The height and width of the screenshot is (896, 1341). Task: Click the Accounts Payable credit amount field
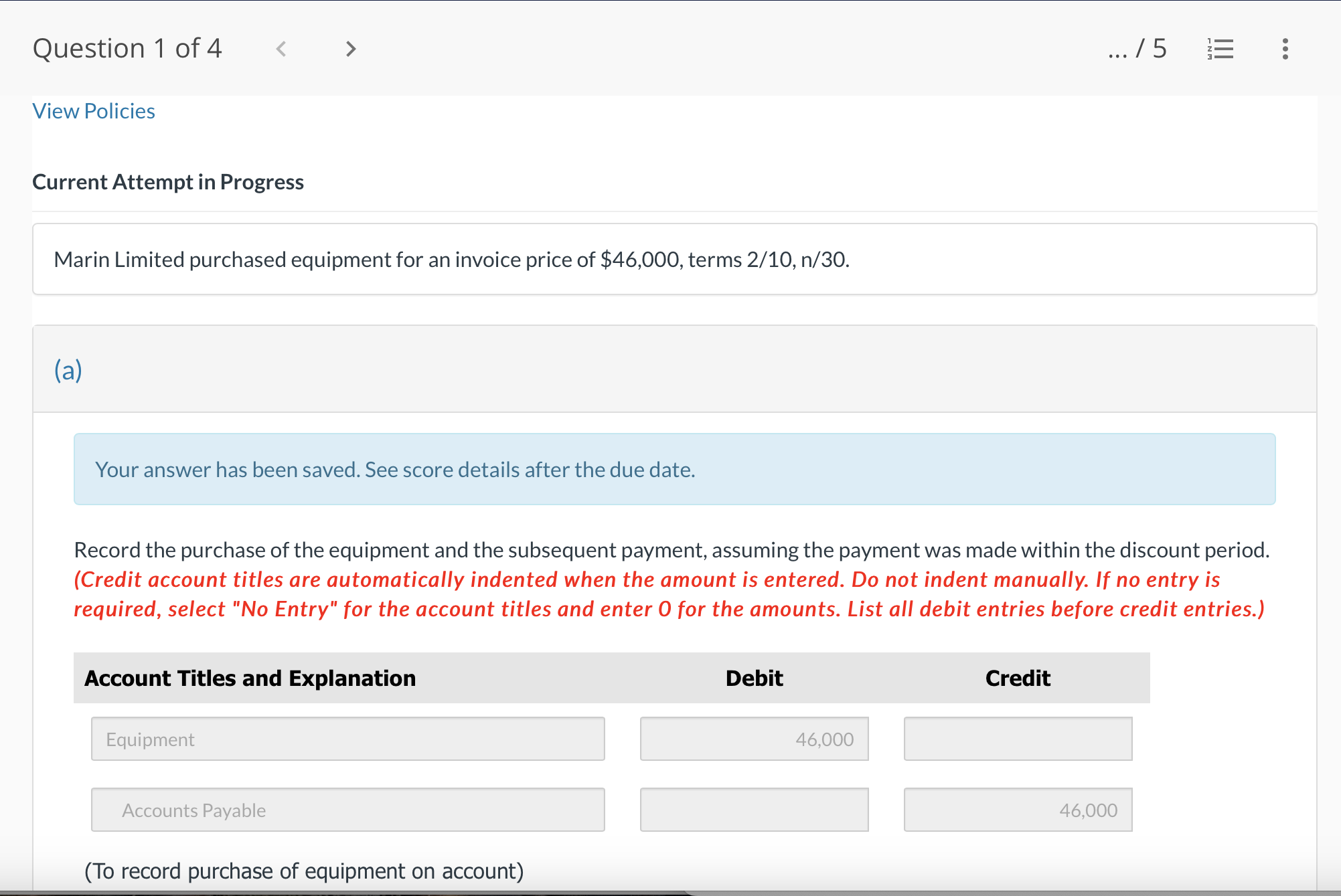[x=1017, y=810]
